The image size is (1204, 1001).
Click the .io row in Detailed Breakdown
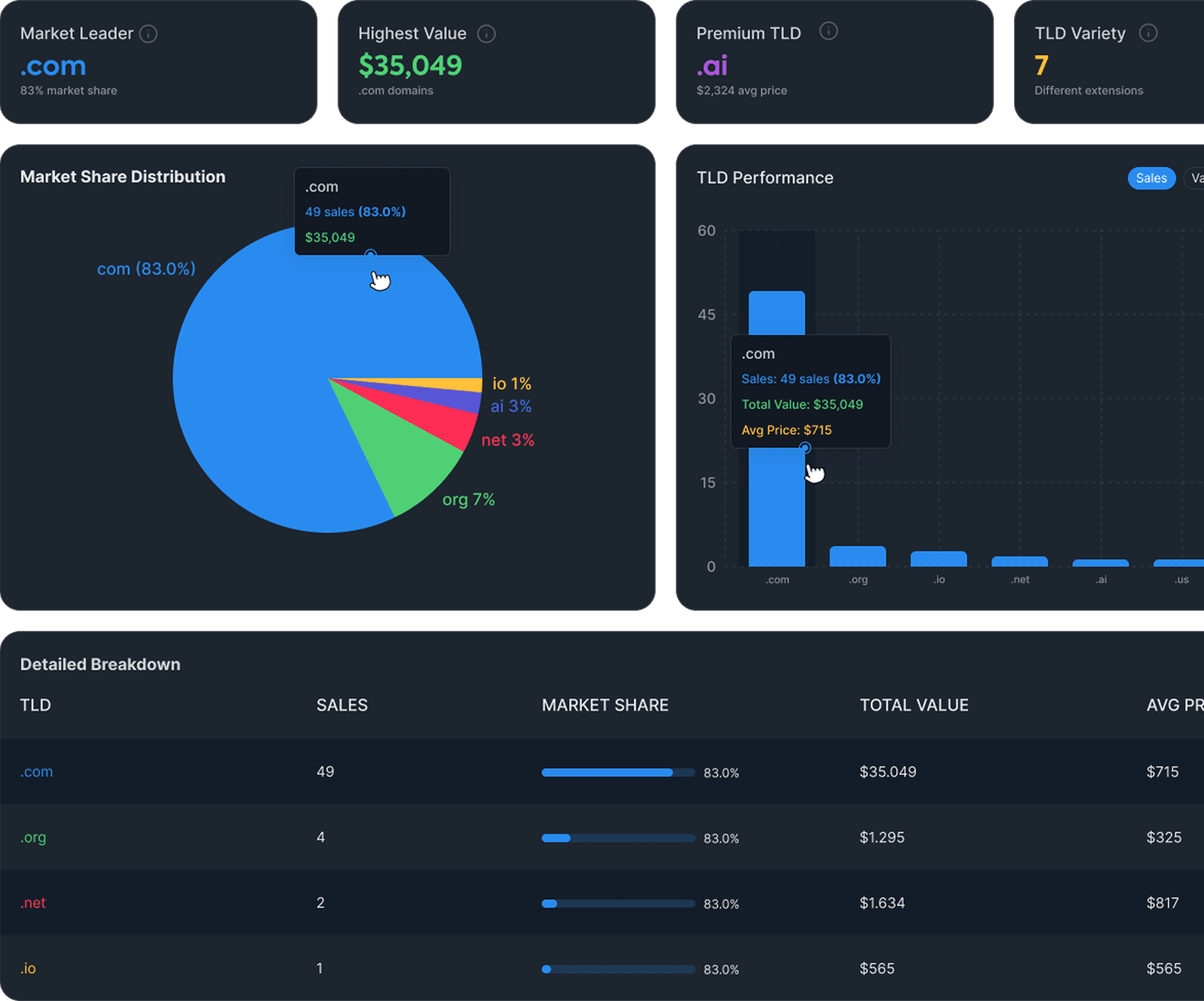tap(28, 969)
